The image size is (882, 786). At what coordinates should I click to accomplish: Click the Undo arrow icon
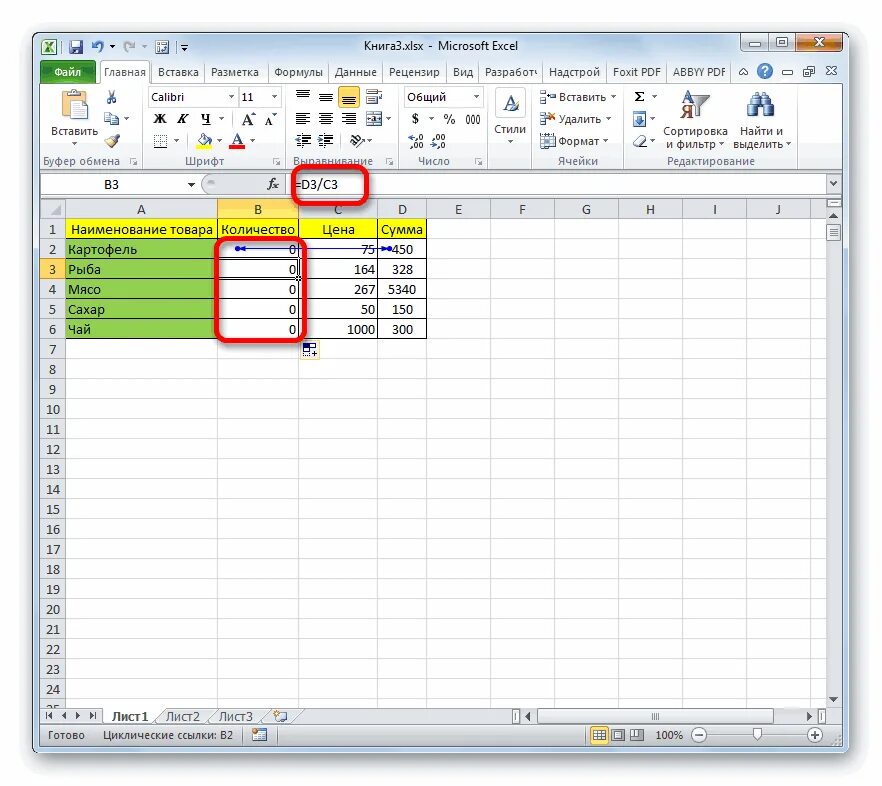(97, 47)
